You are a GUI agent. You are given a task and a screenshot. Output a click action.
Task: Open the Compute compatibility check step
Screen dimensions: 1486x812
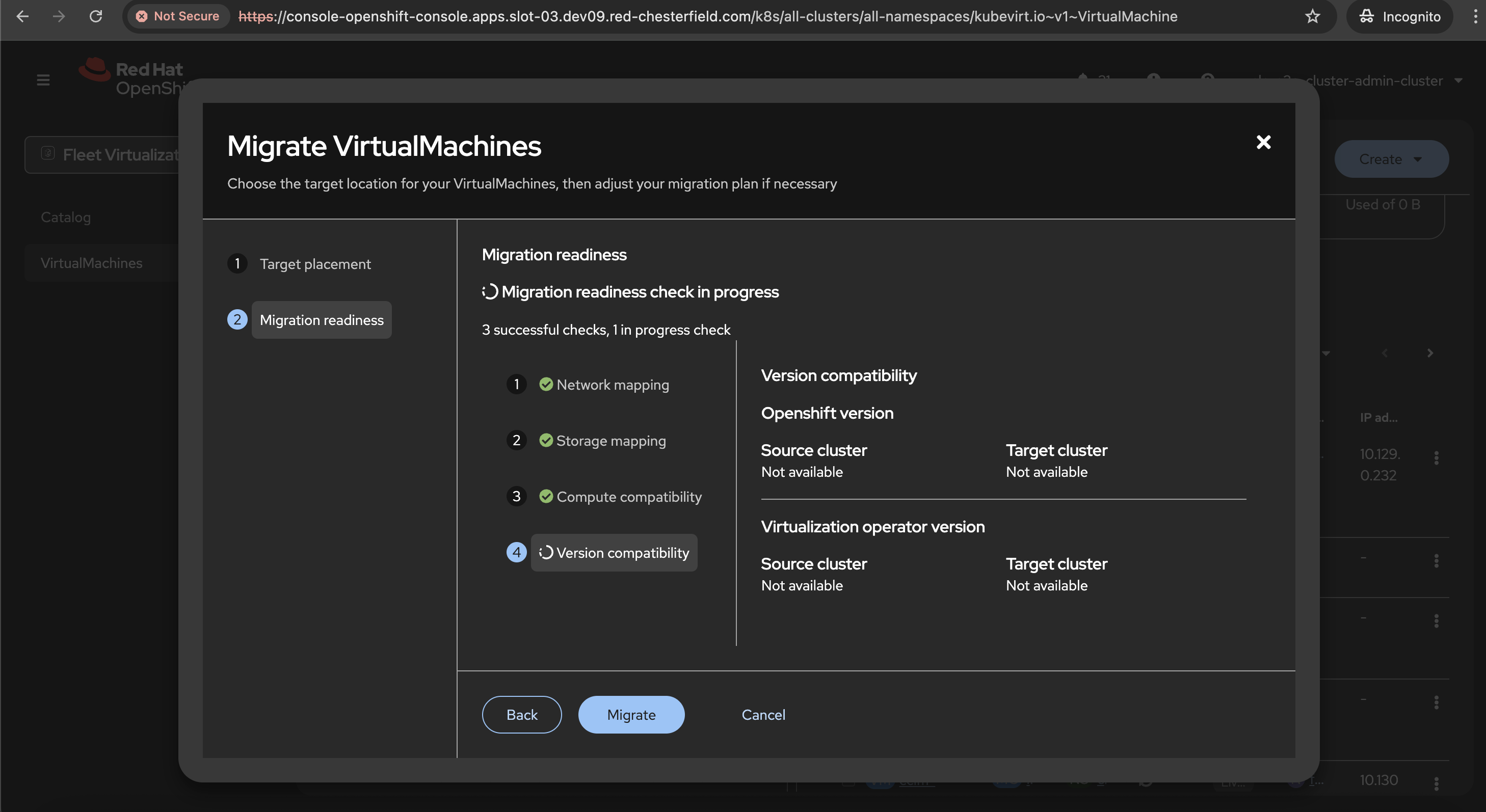pos(628,497)
